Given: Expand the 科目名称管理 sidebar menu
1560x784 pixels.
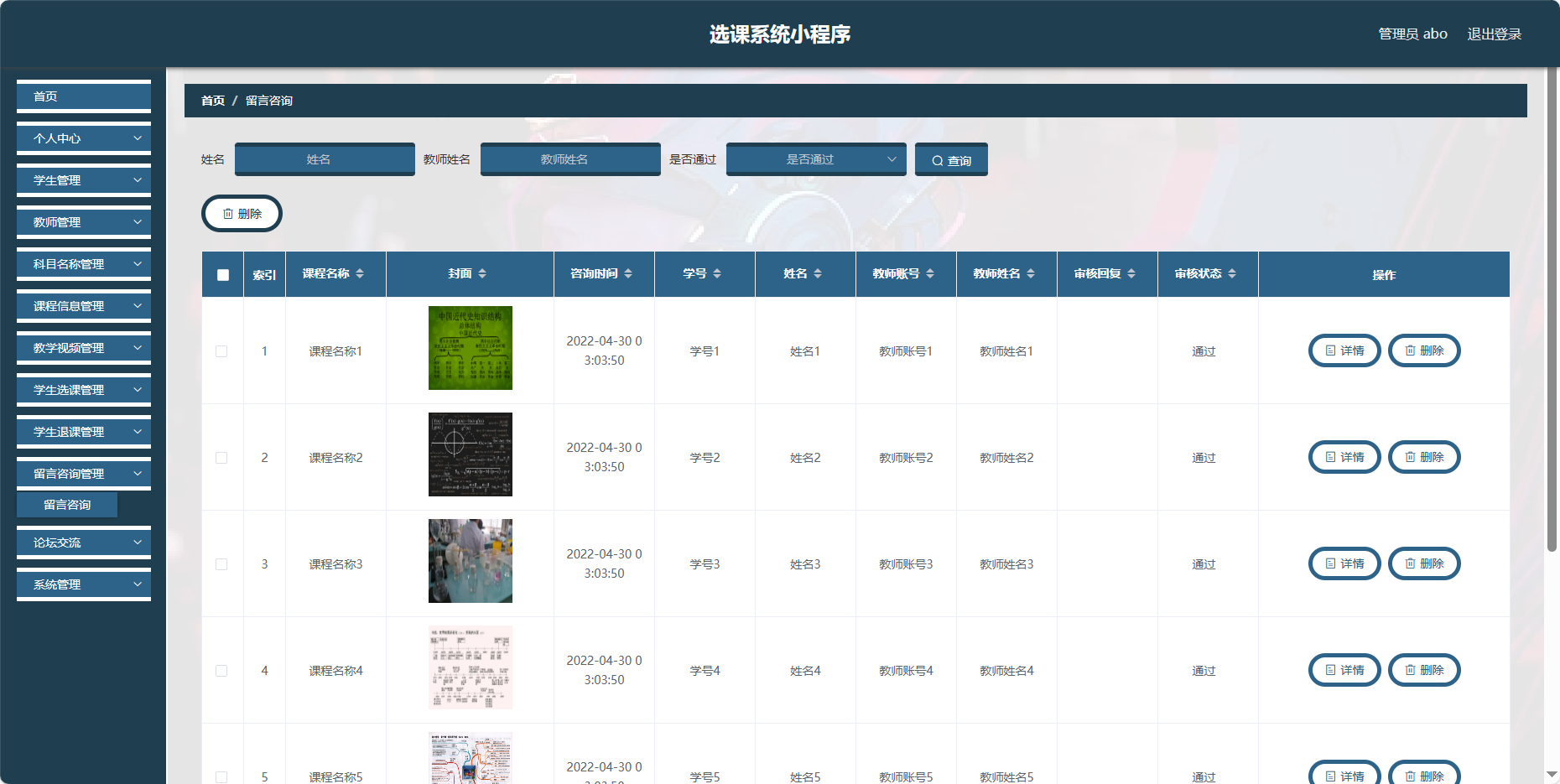Looking at the screenshot, I should click(84, 264).
